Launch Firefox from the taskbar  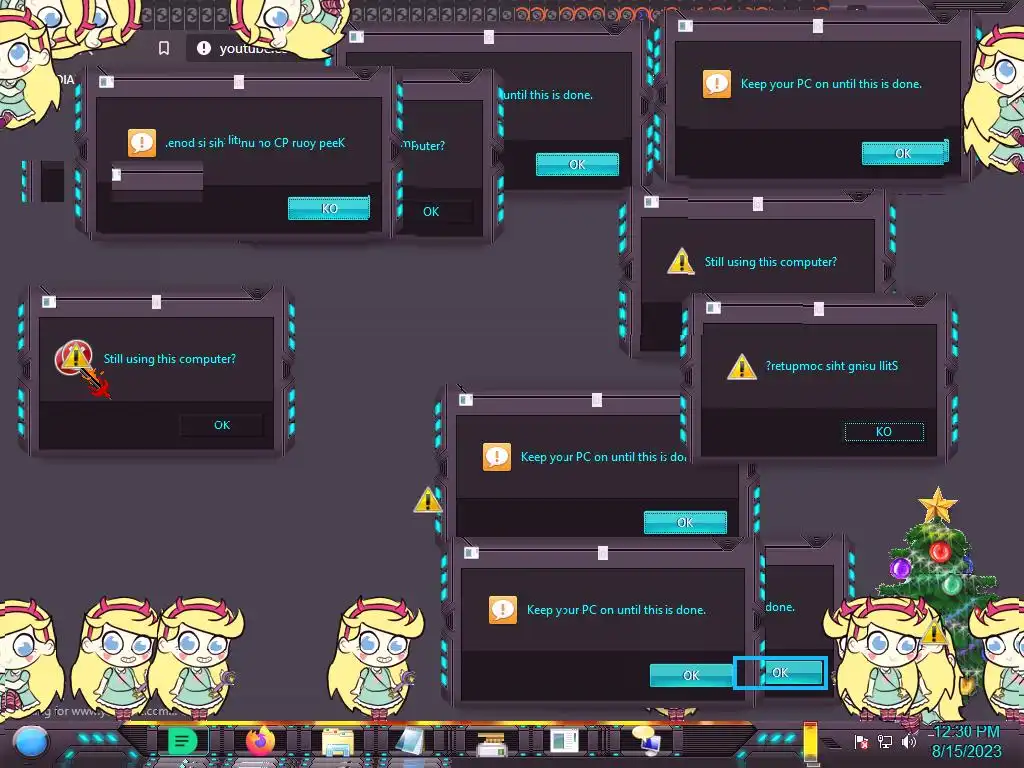click(261, 741)
